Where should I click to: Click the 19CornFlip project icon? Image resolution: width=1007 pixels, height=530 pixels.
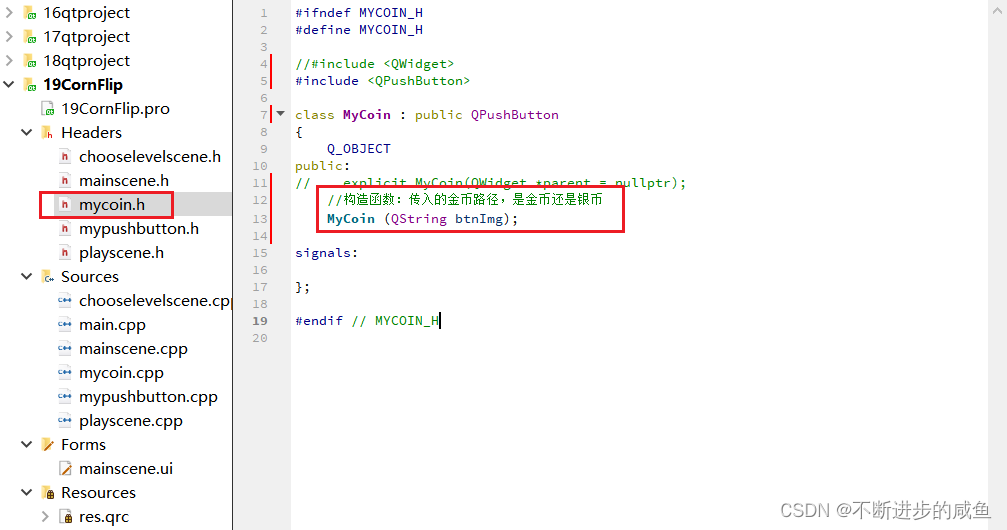(30, 84)
